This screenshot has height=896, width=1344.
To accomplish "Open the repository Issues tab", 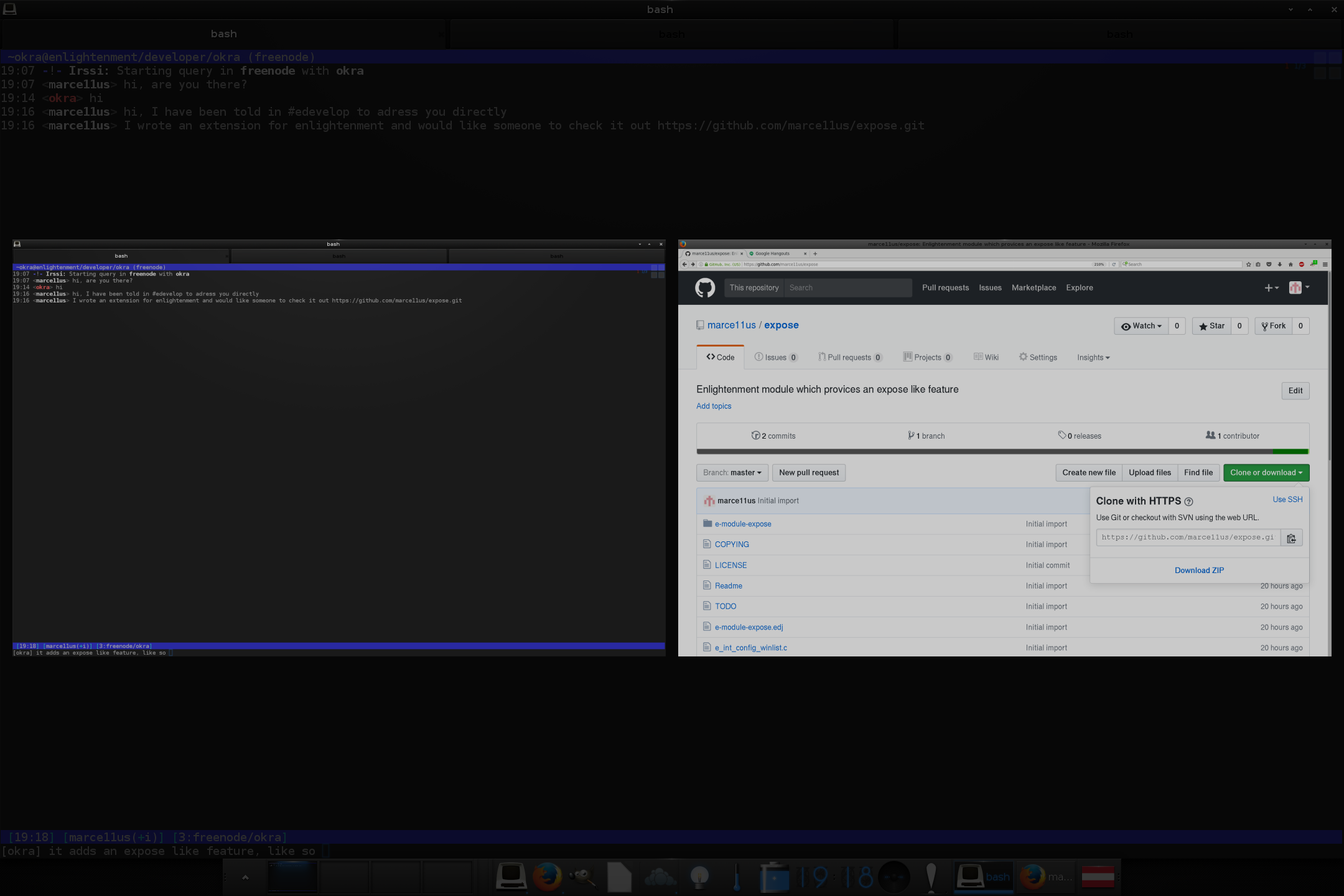I will click(776, 358).
